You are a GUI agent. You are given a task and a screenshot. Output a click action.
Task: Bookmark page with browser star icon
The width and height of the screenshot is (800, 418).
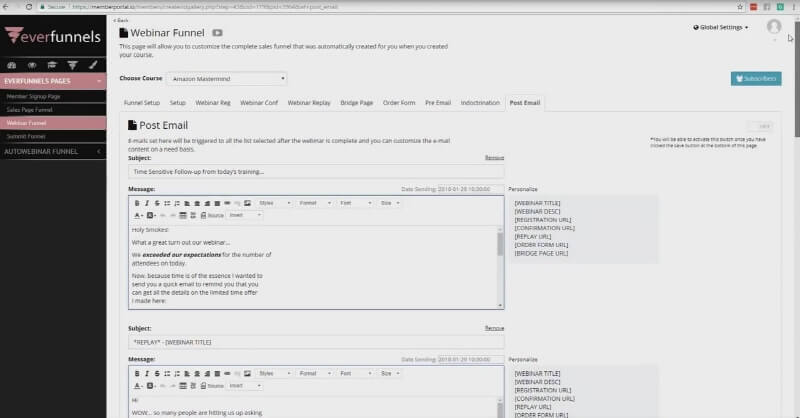[x=740, y=7]
